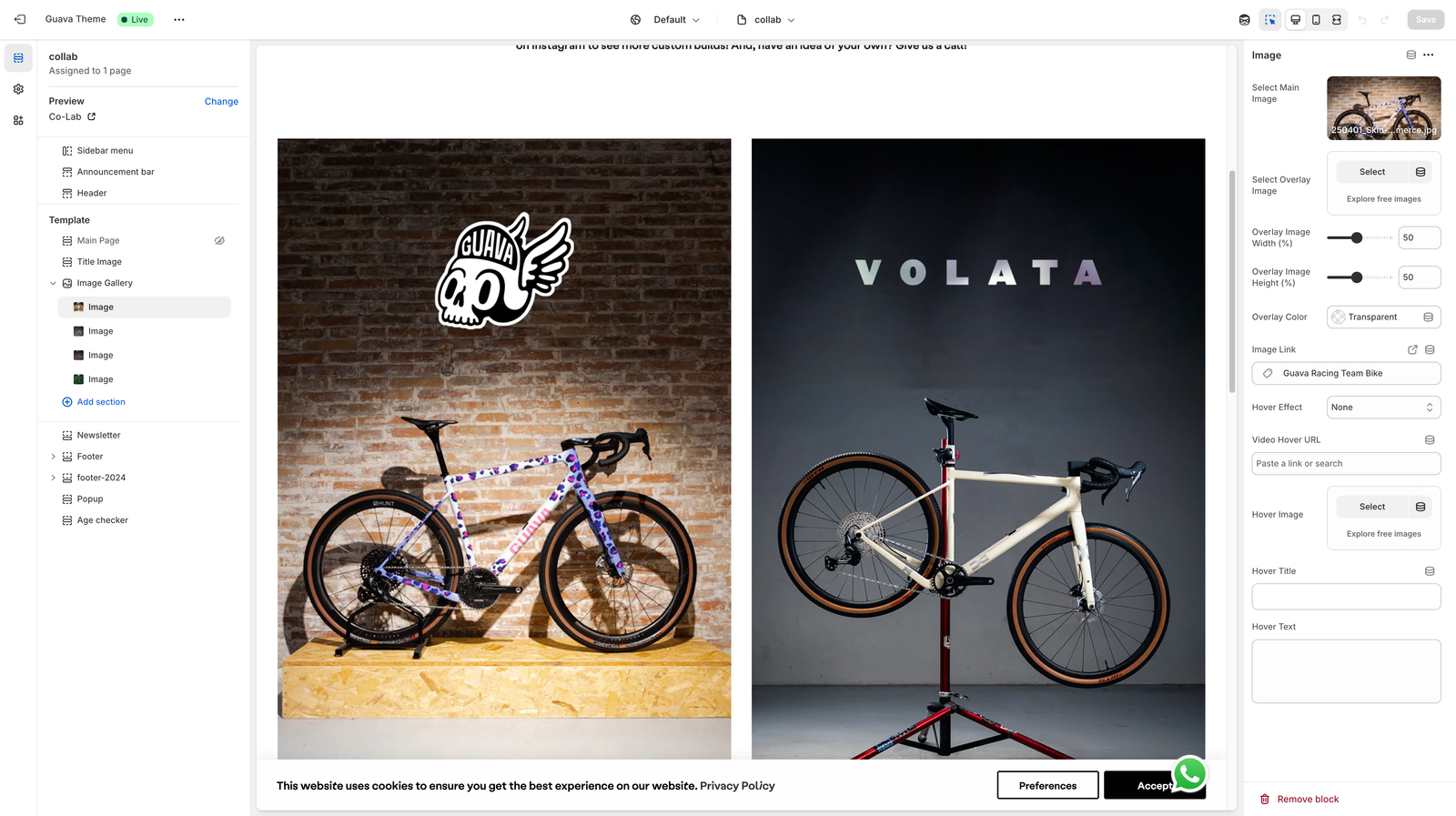Click Remove block button
Image resolution: width=1456 pixels, height=816 pixels.
[x=1299, y=800]
